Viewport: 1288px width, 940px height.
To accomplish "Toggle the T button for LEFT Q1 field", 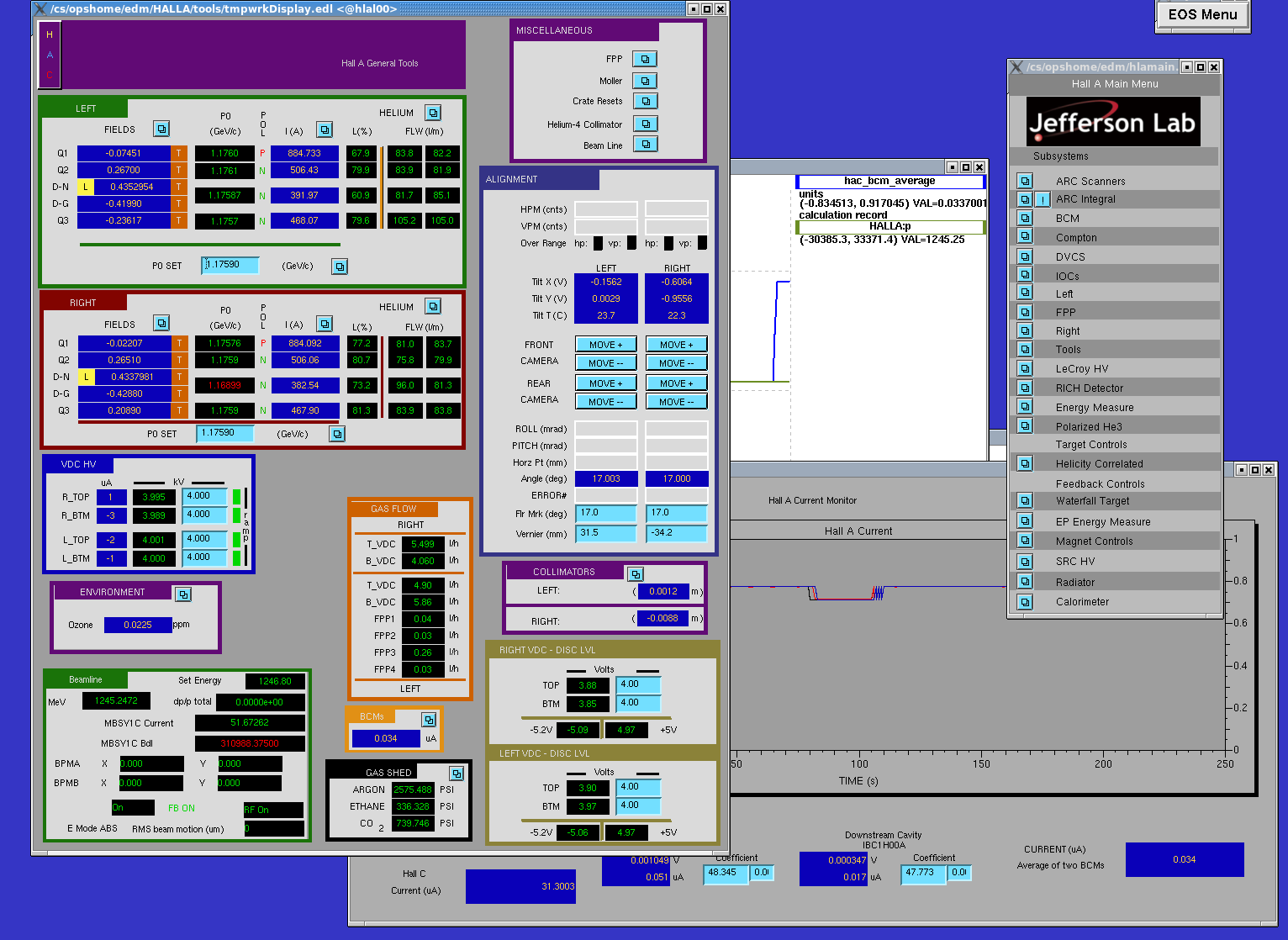I will click(x=179, y=153).
